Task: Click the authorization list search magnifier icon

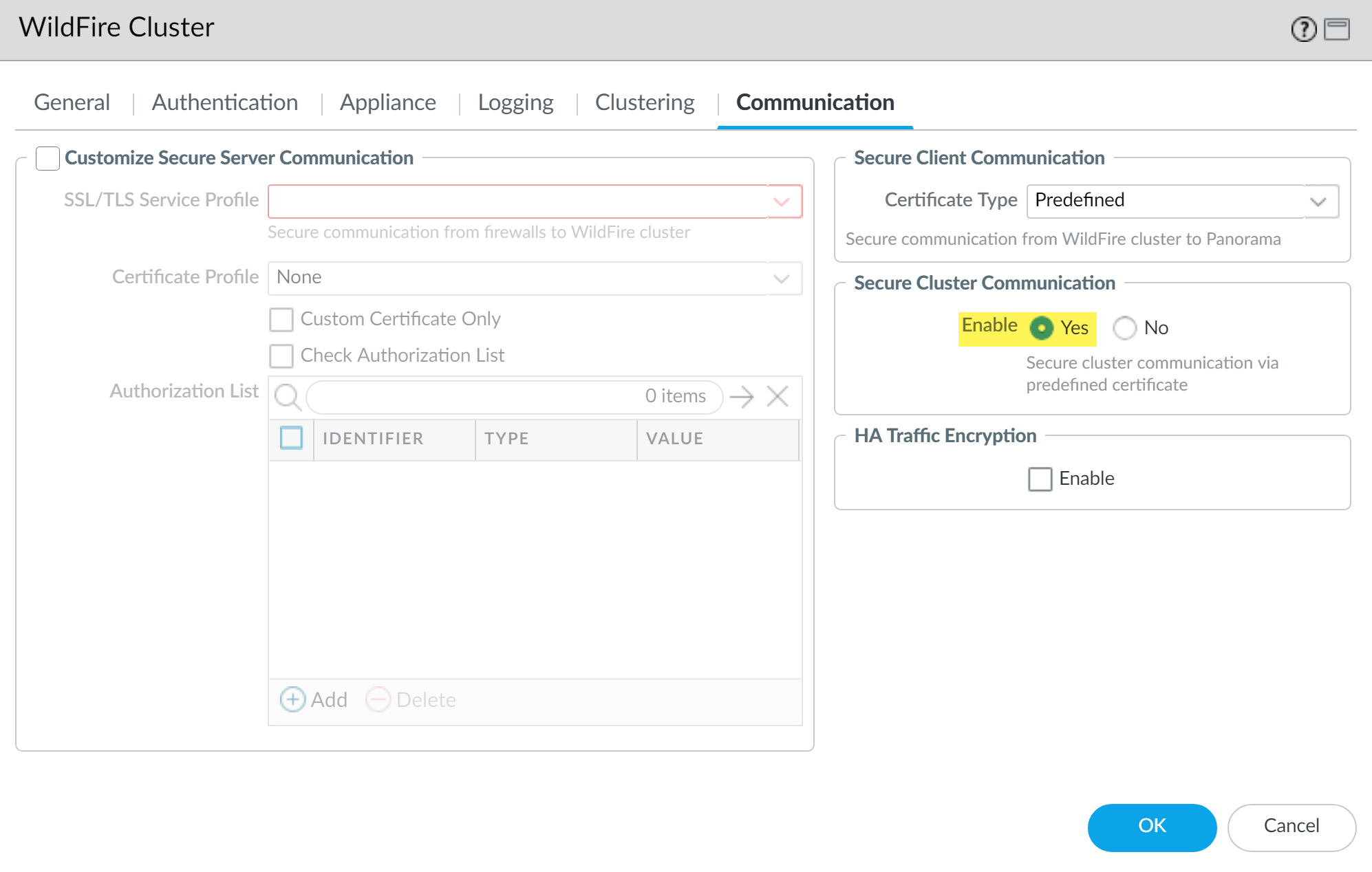Action: pos(287,397)
